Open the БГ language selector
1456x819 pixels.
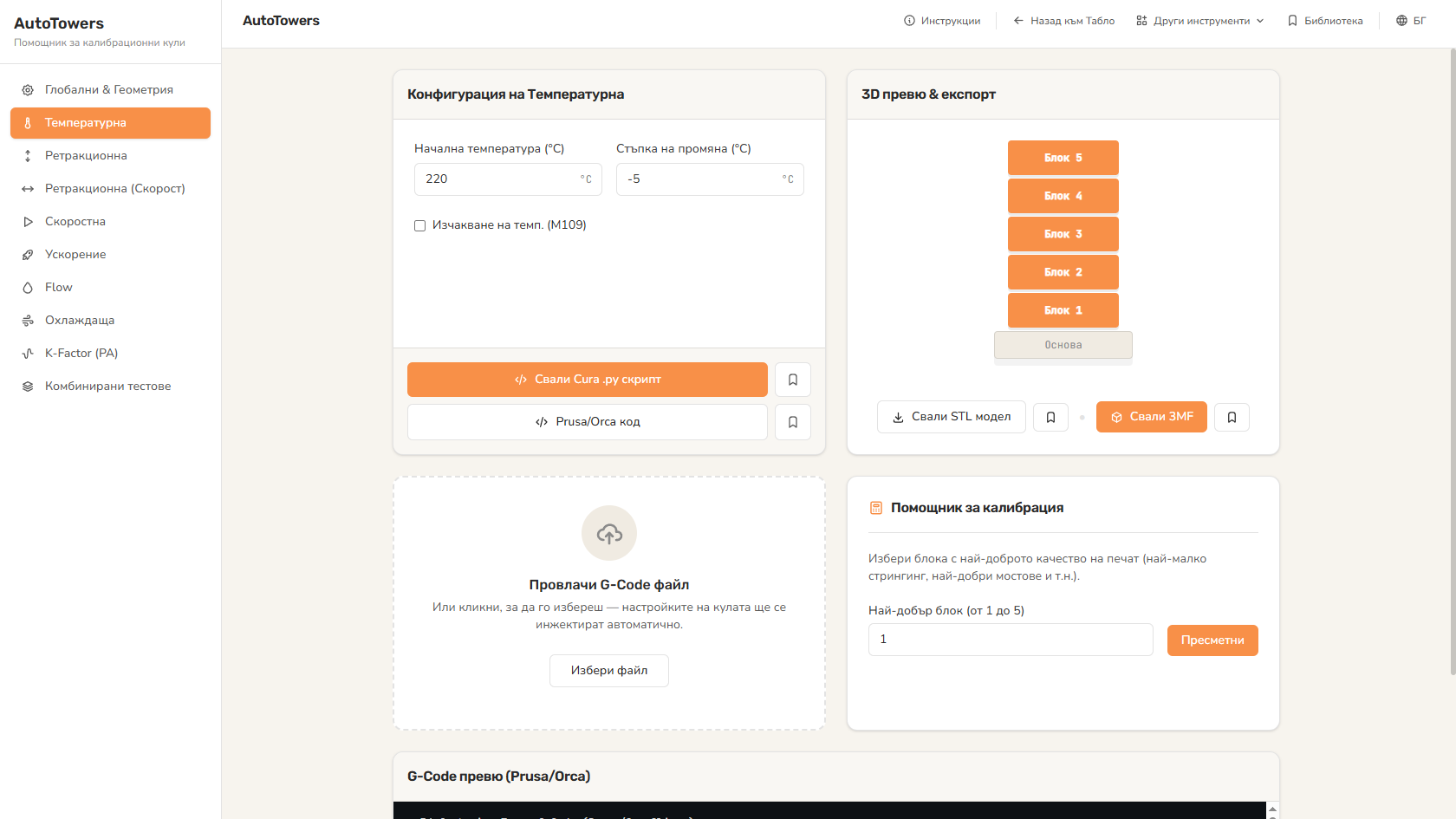[1411, 21]
